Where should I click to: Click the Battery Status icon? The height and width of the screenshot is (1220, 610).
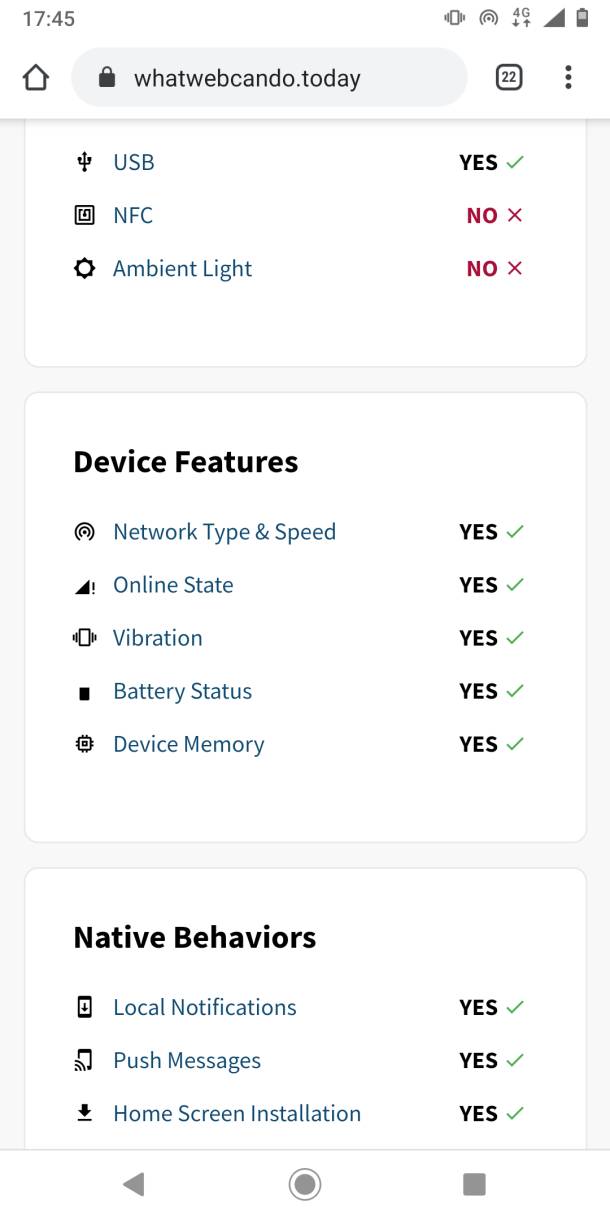[84, 690]
